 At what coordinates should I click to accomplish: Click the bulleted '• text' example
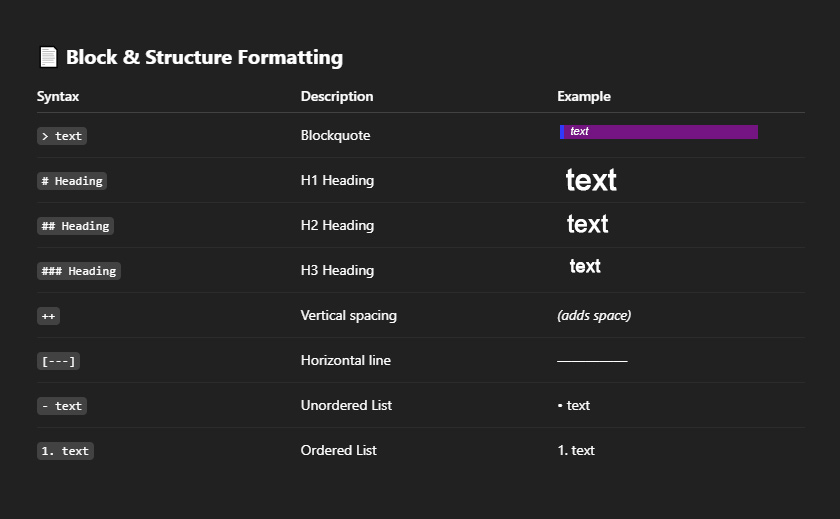(574, 406)
